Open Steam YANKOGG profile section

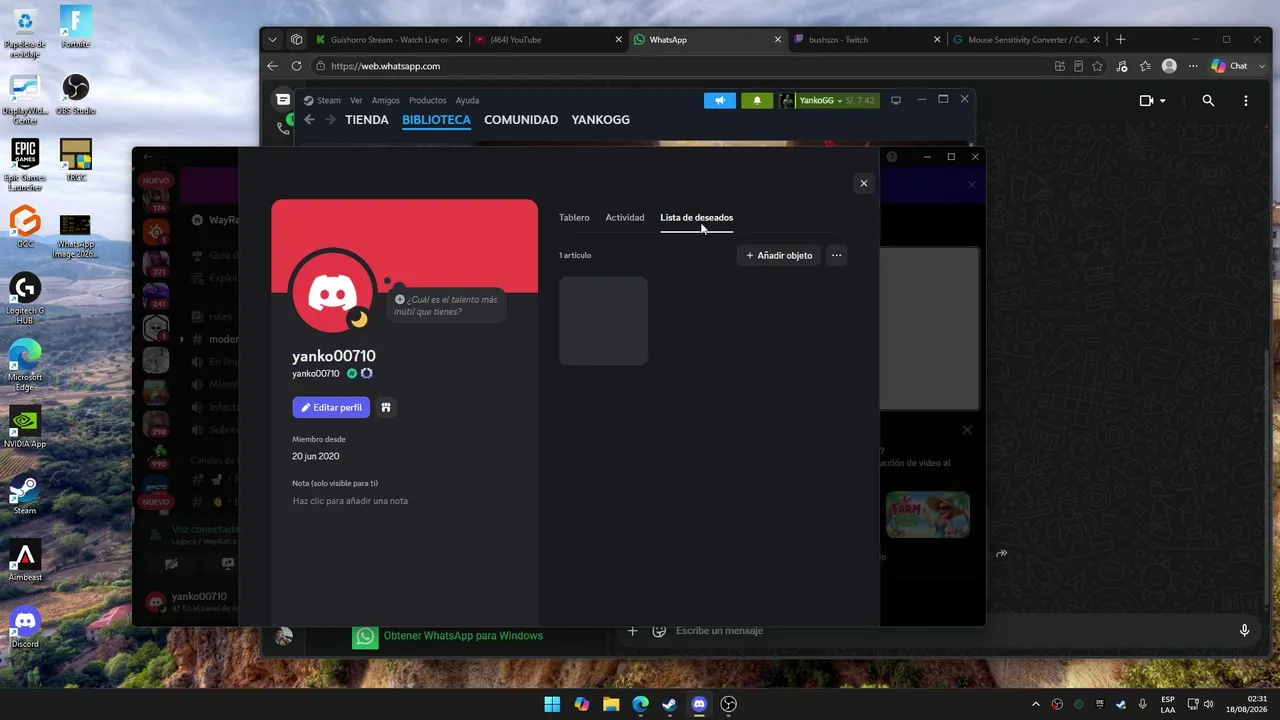pos(600,120)
